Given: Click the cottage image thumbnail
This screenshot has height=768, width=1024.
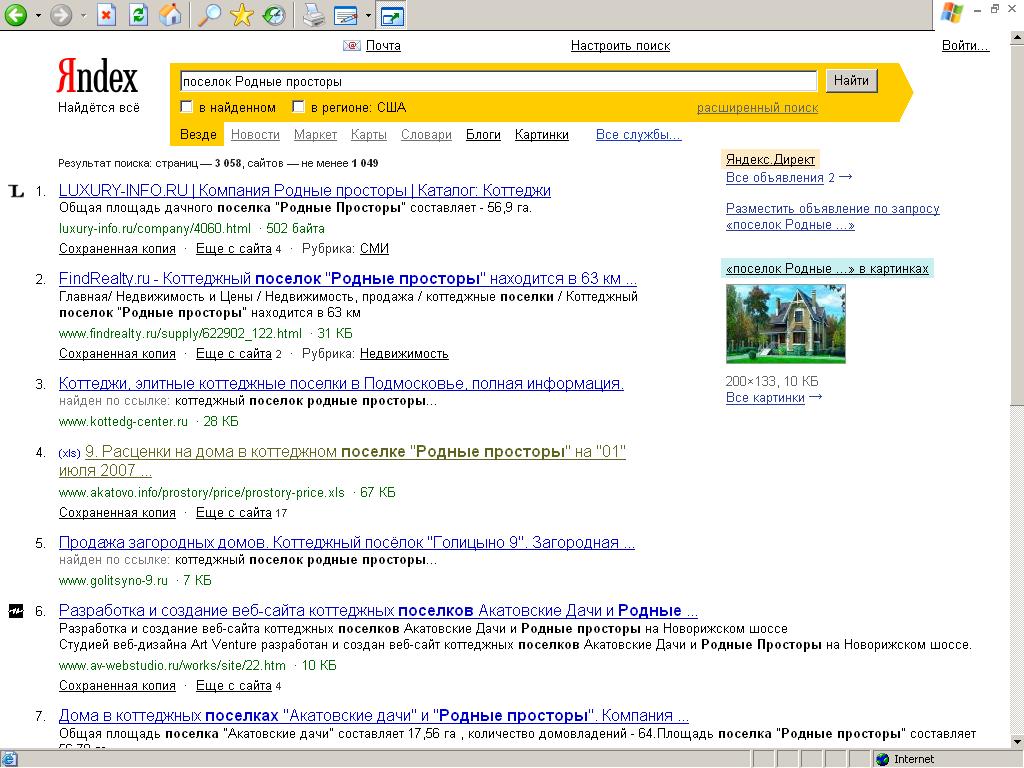Looking at the screenshot, I should [785, 323].
